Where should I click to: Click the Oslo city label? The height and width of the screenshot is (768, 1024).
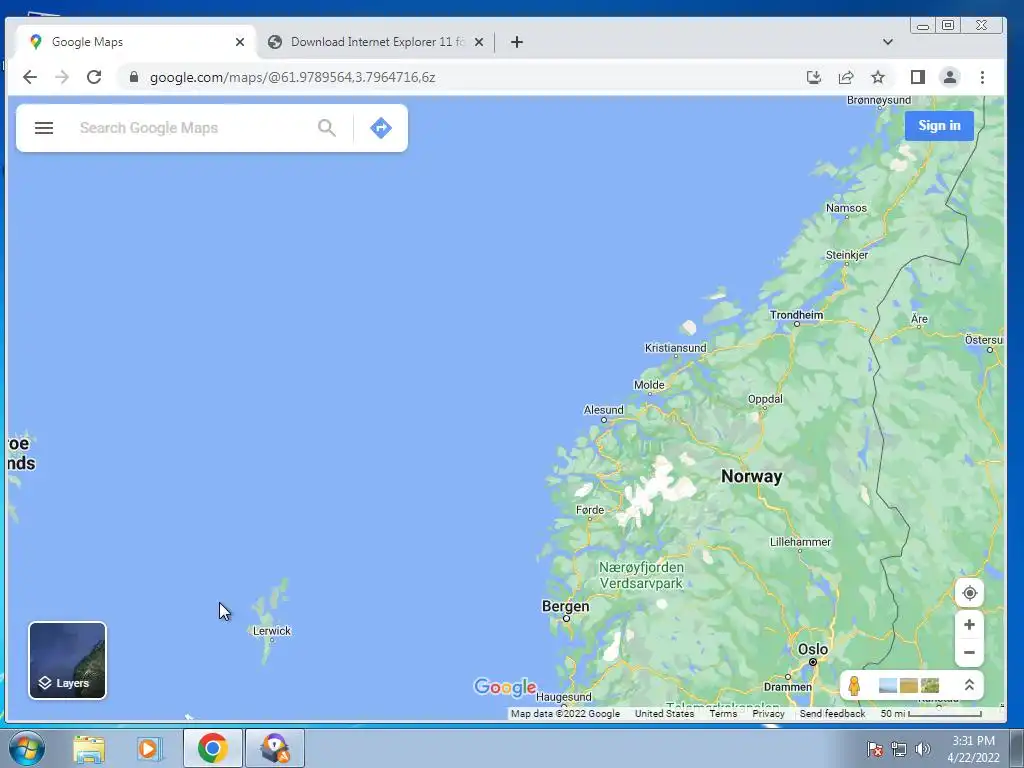(812, 650)
